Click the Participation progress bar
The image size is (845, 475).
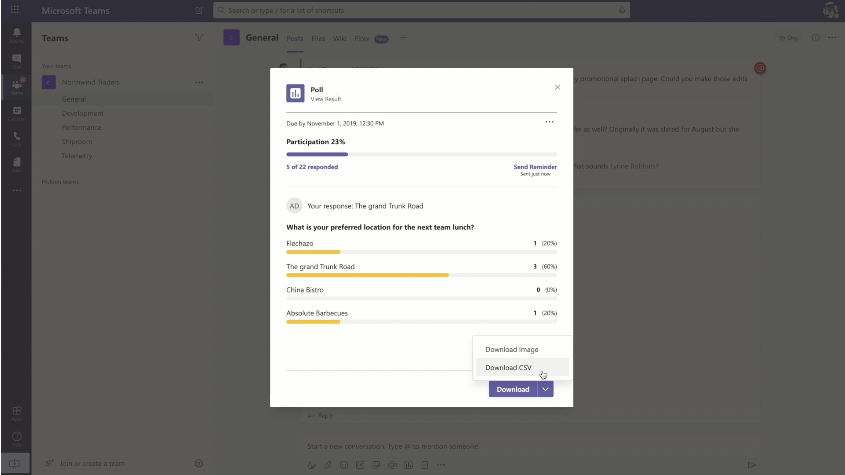[x=421, y=155]
